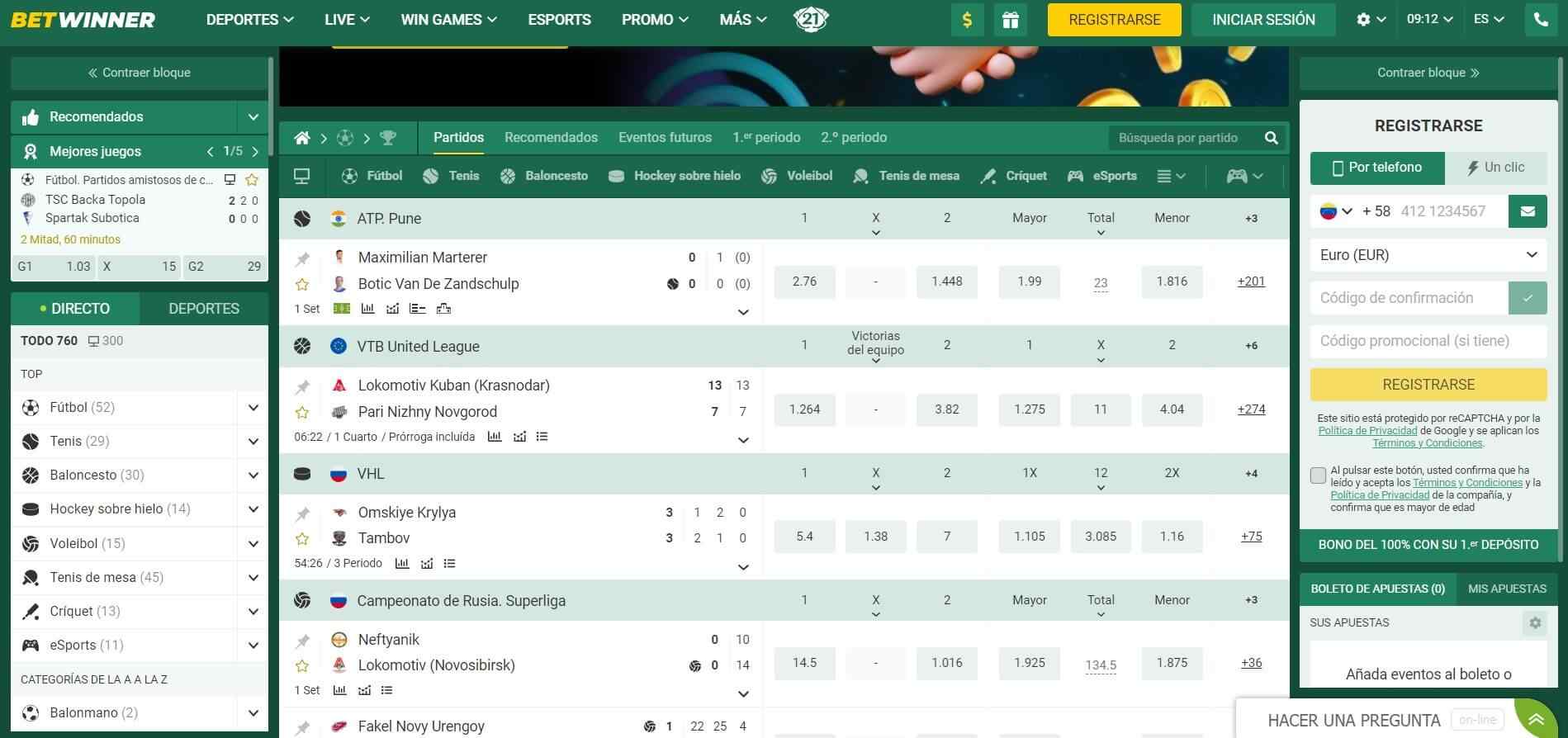Accept terms checkbox in registration form
The height and width of the screenshot is (738, 1568).
1318,475
